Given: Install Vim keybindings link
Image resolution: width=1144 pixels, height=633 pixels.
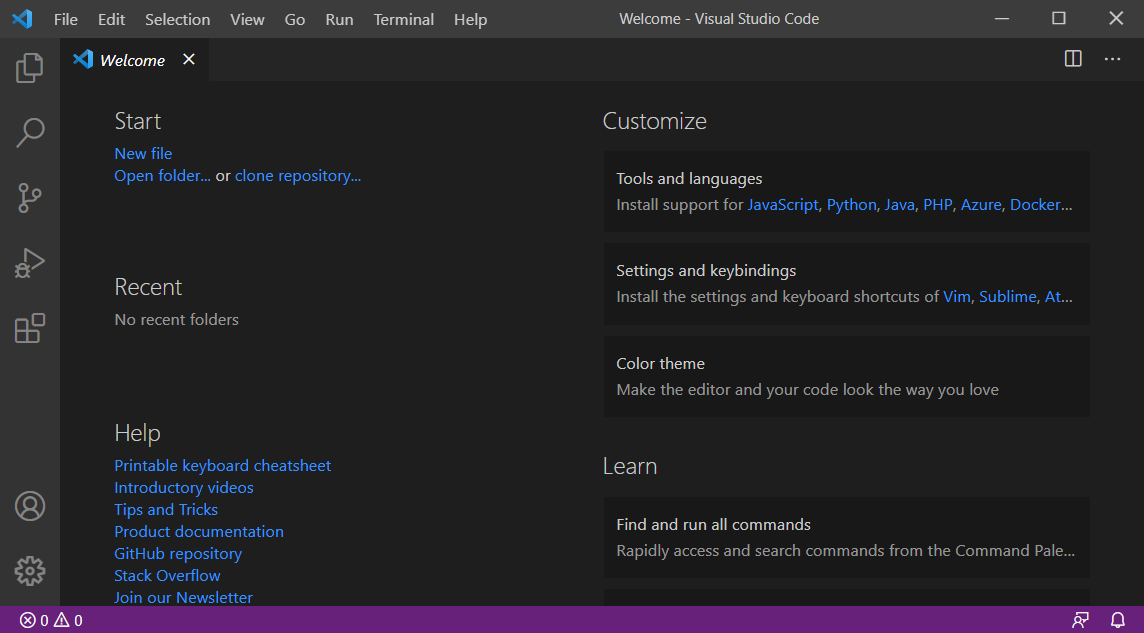Looking at the screenshot, I should pos(956,297).
